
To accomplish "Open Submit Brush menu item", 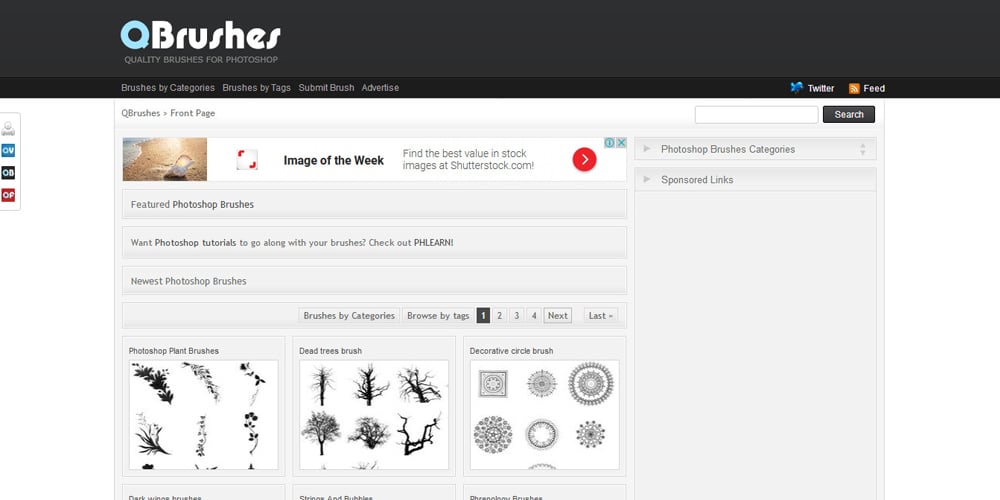I will click(326, 88).
